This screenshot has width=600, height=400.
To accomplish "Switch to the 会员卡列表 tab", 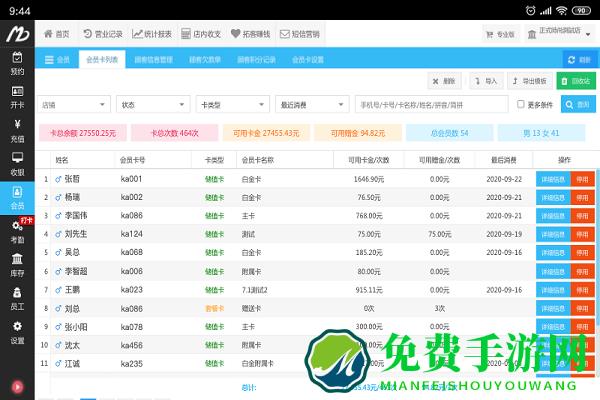I will click(x=102, y=60).
